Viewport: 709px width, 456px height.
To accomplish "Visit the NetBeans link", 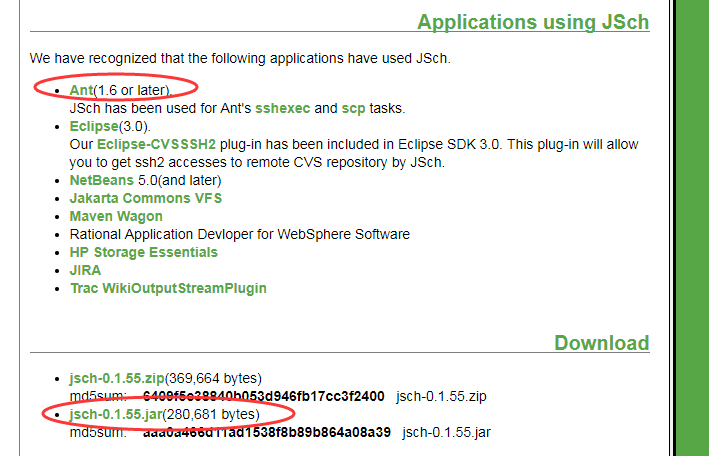I will 102,180.
